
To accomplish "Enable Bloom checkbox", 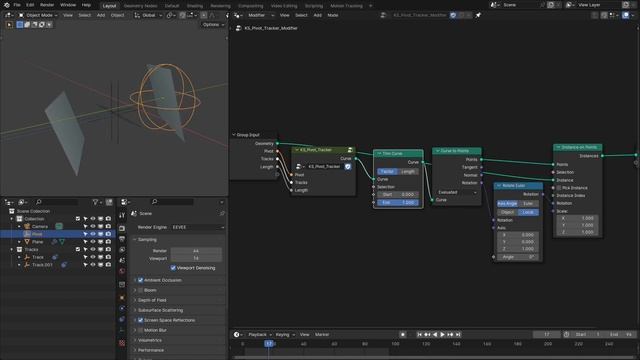I will point(140,290).
